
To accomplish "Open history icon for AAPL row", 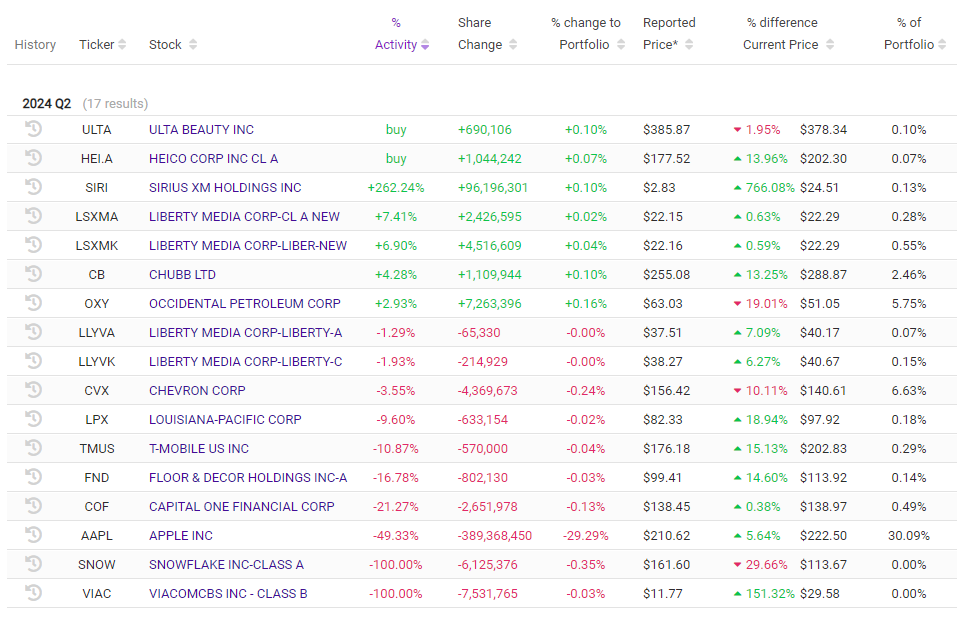I will tap(33, 535).
